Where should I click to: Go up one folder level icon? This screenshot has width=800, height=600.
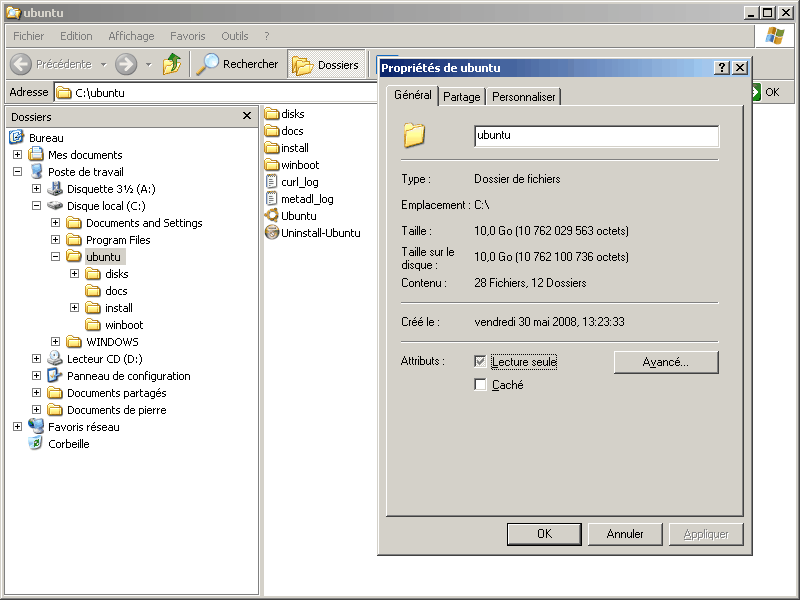point(172,64)
